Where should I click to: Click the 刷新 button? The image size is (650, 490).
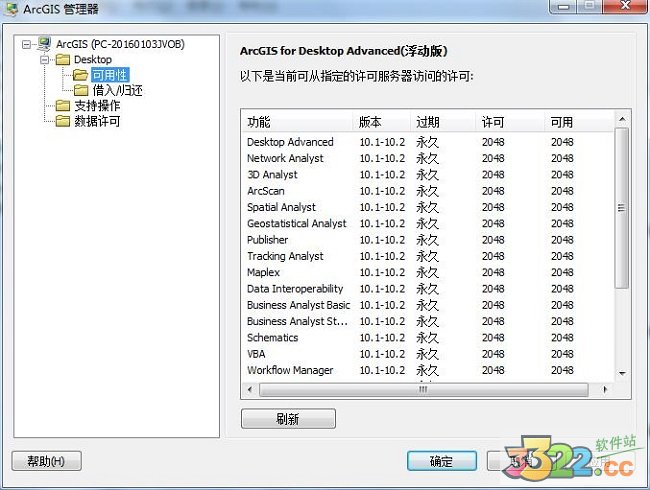click(288, 419)
